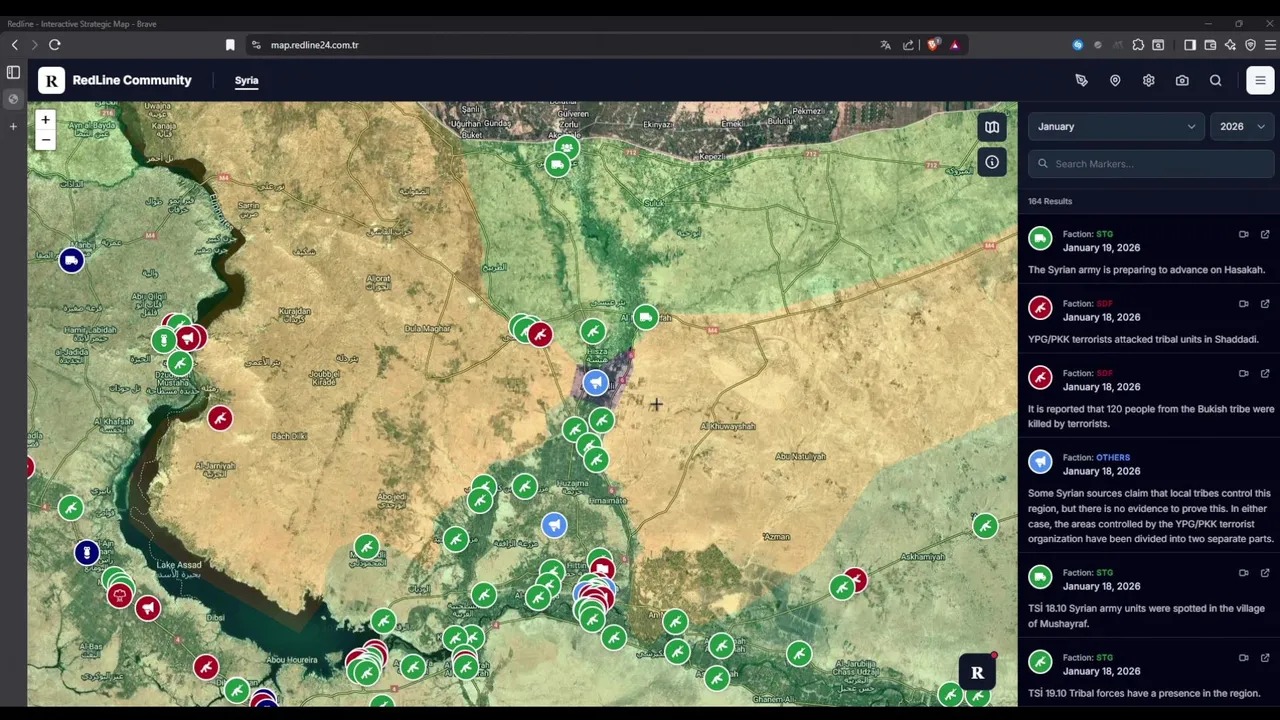The height and width of the screenshot is (720, 1280).
Task: Toggle vertical tabs panel in left strip
Action: tap(13, 73)
